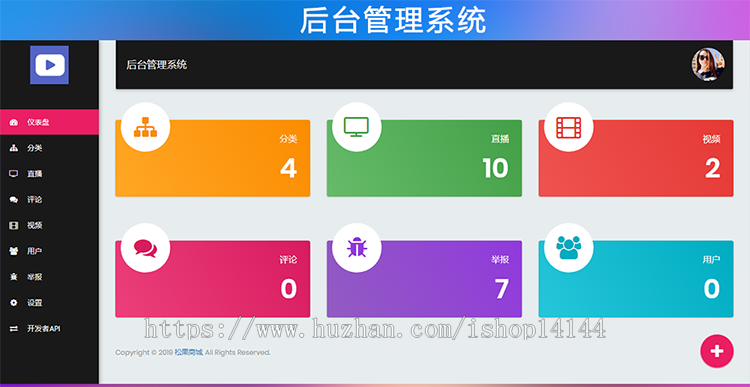
Task: Click the hierarchy icon beside 分类 in sidebar
Action: pyautogui.click(x=13, y=148)
